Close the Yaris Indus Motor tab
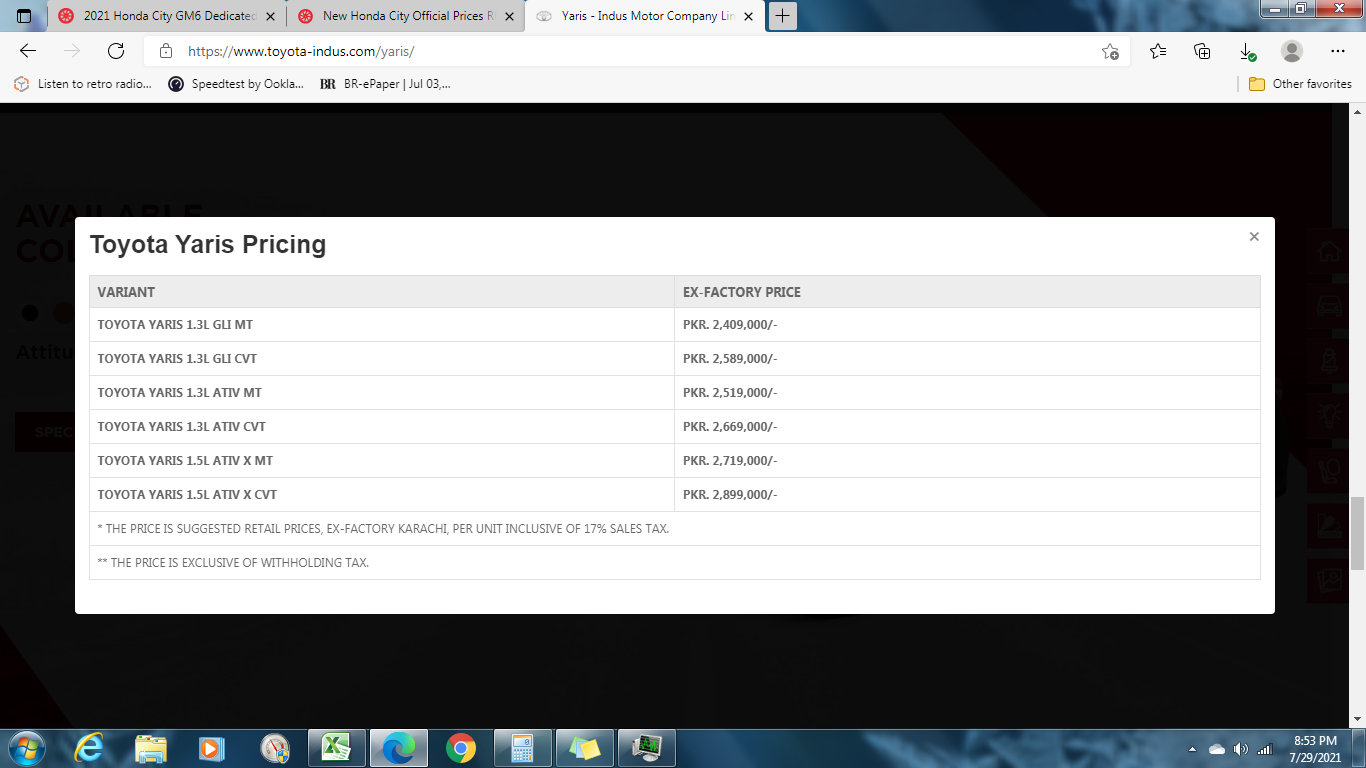The width and height of the screenshot is (1366, 768). point(749,16)
